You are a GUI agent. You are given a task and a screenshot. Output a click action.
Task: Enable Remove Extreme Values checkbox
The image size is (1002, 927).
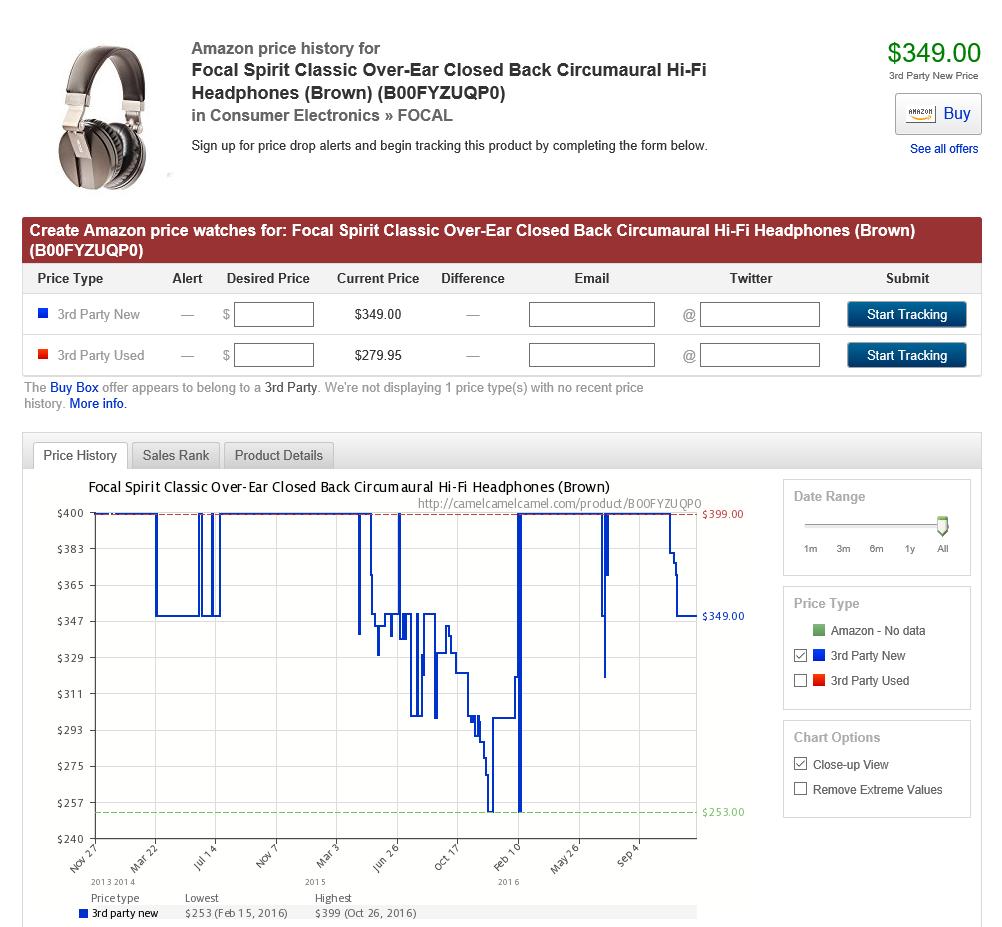[800, 789]
